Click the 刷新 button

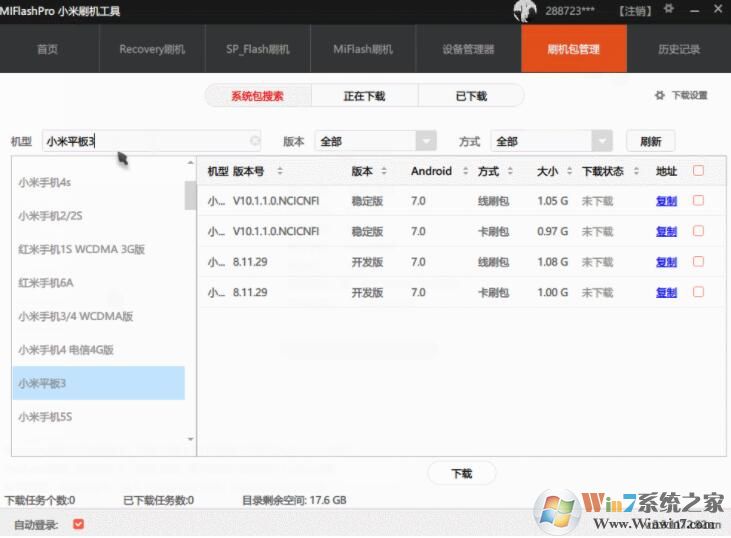coord(651,141)
